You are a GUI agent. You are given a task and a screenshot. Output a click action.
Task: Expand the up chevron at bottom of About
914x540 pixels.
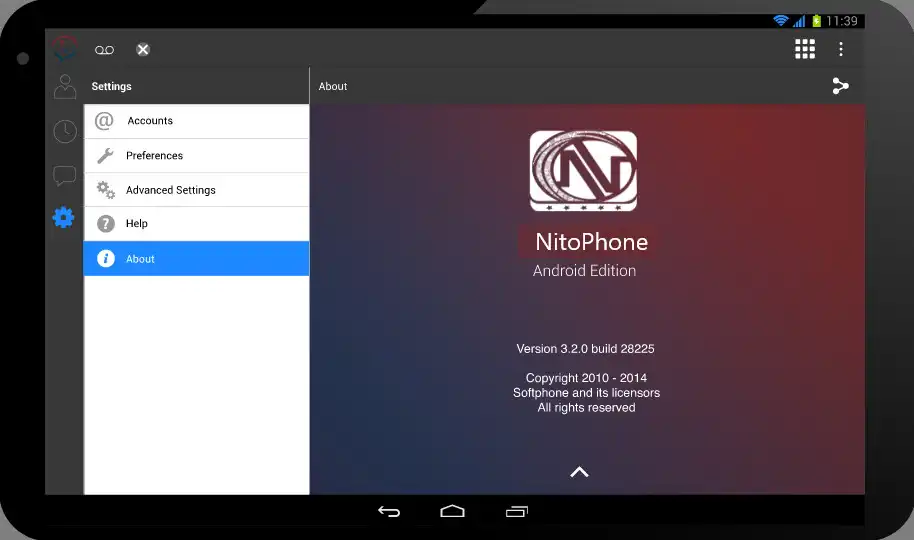pos(579,472)
